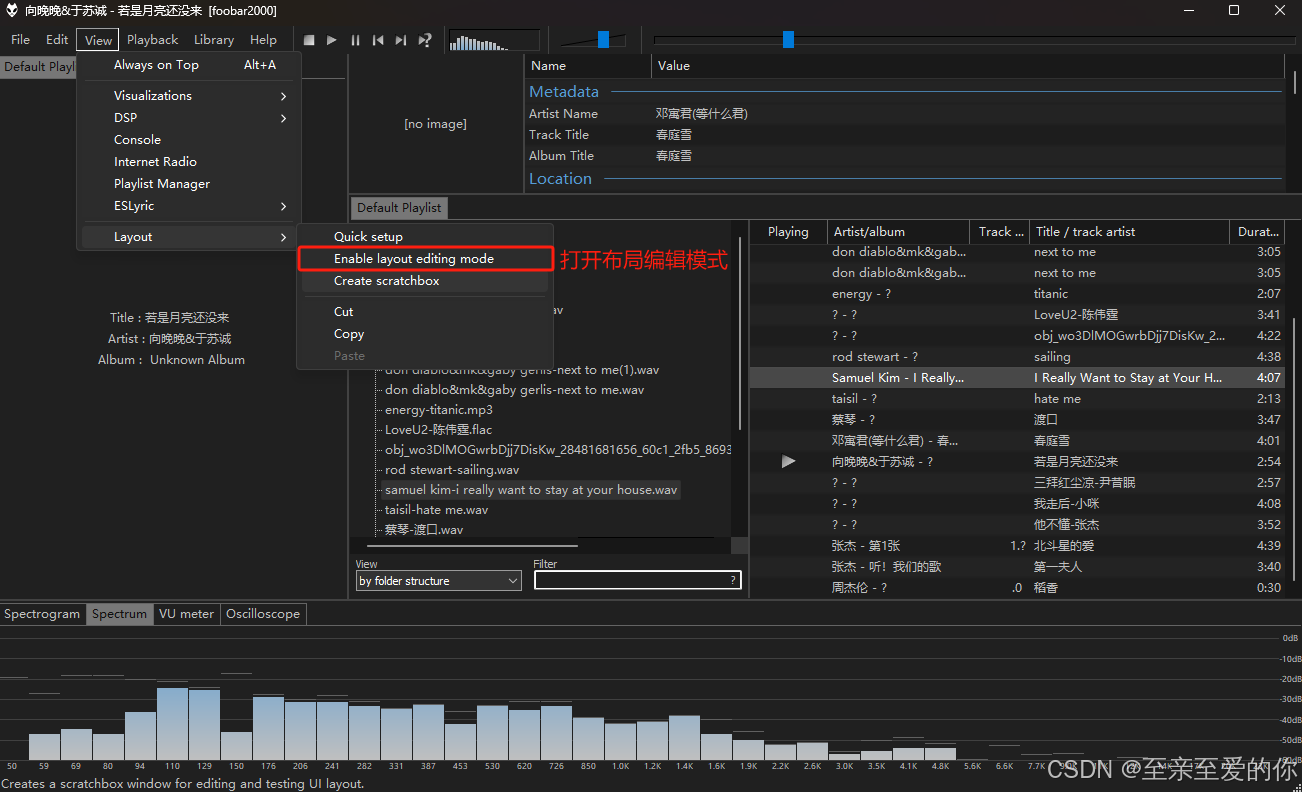1302x792 pixels.
Task: Open the Playback menu
Action: tap(152, 39)
